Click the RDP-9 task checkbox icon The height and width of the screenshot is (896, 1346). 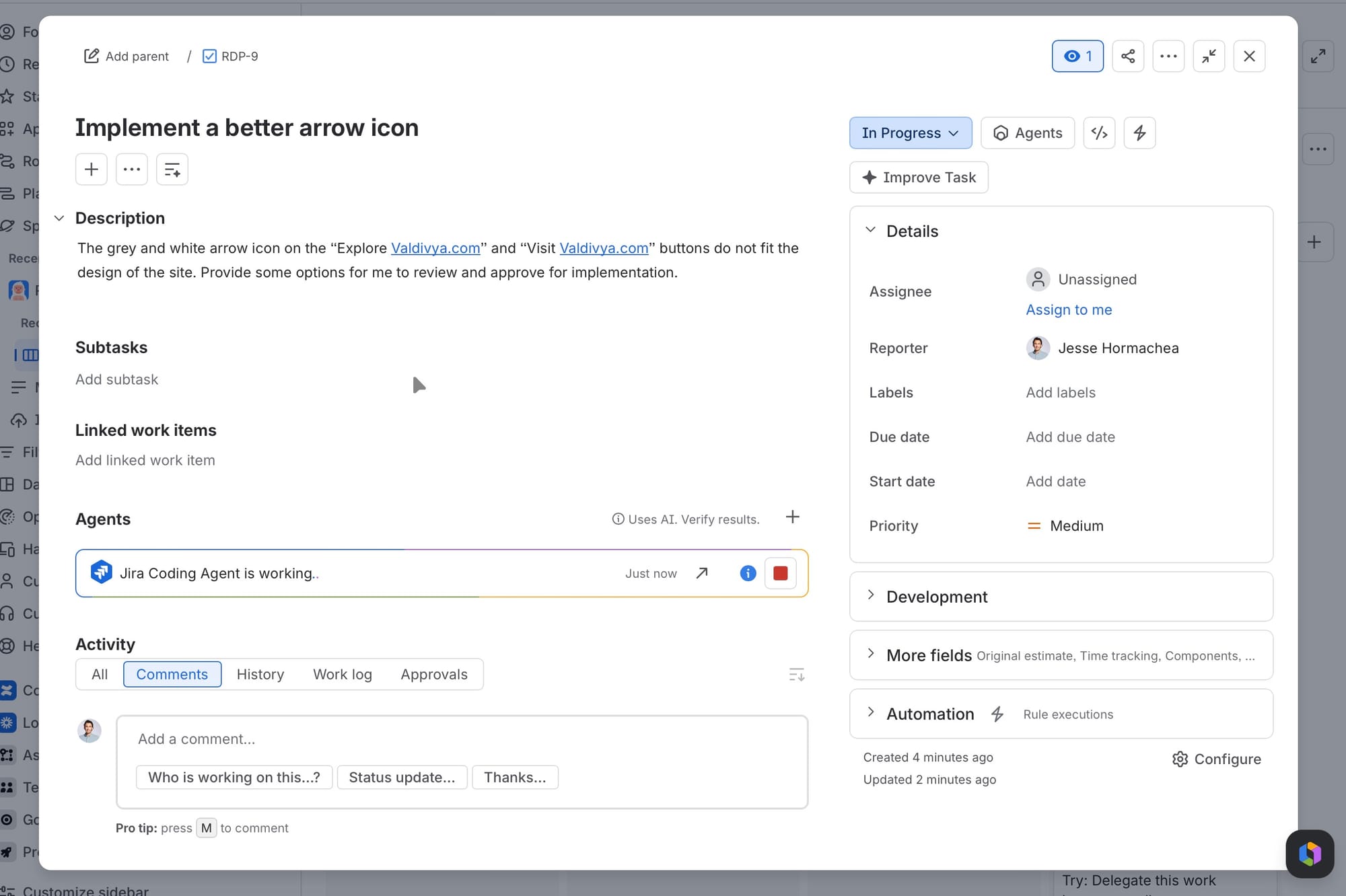pyautogui.click(x=209, y=56)
